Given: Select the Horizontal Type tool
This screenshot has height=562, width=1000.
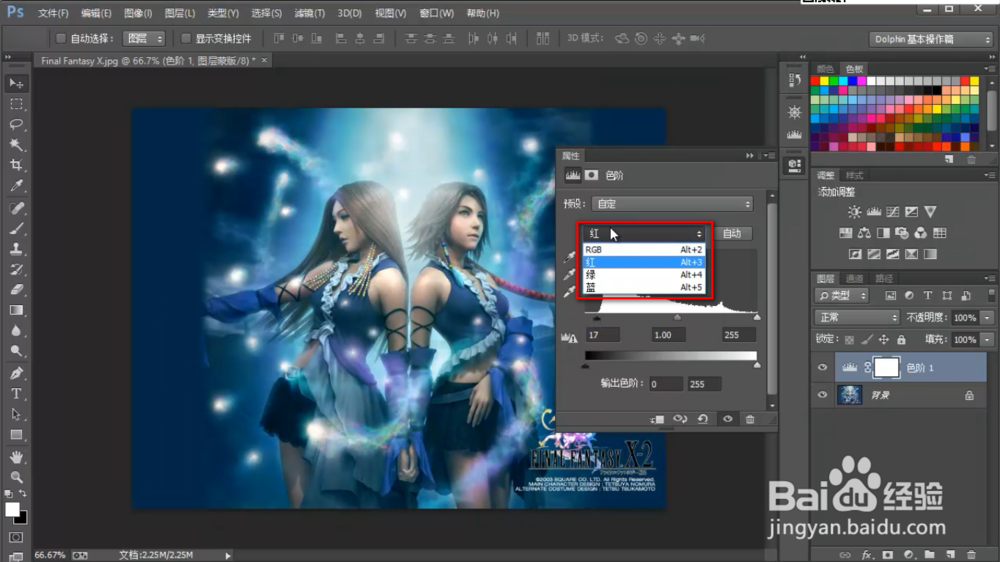Looking at the screenshot, I should [16, 394].
